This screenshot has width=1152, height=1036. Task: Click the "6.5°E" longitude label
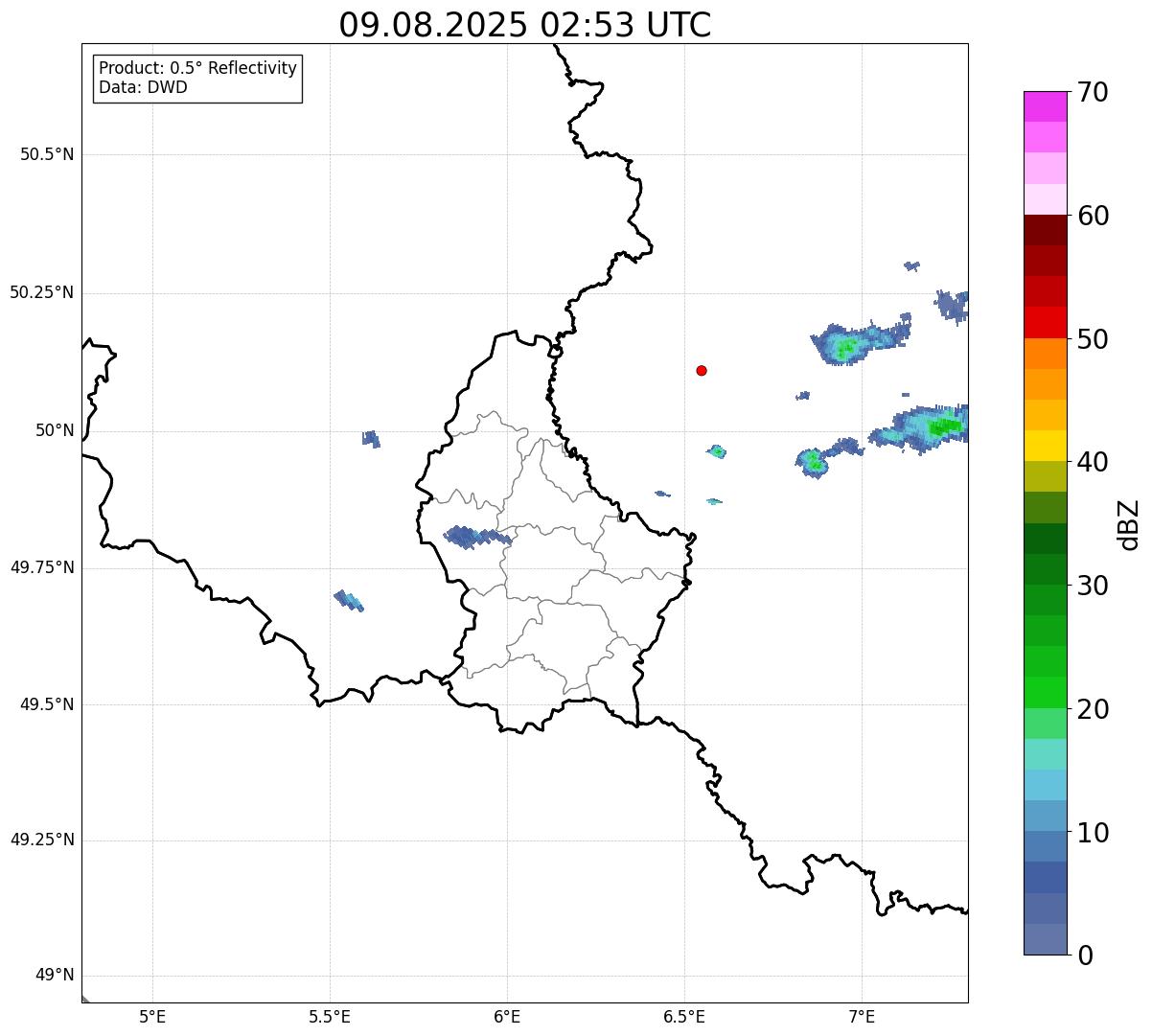[684, 1016]
